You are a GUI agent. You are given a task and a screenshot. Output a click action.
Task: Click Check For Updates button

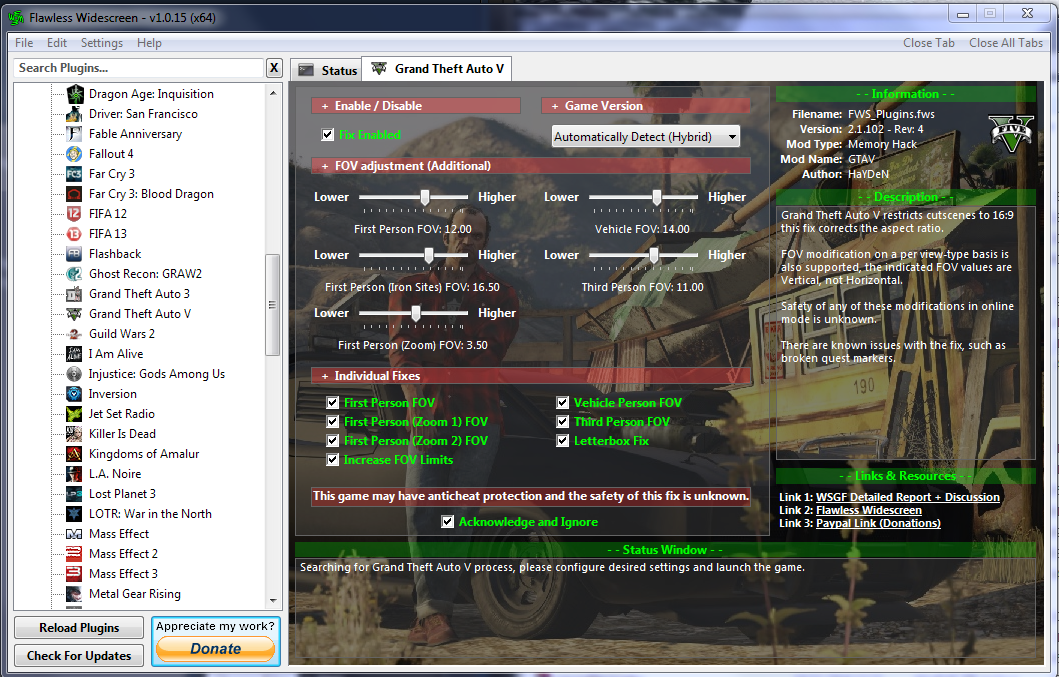(79, 655)
